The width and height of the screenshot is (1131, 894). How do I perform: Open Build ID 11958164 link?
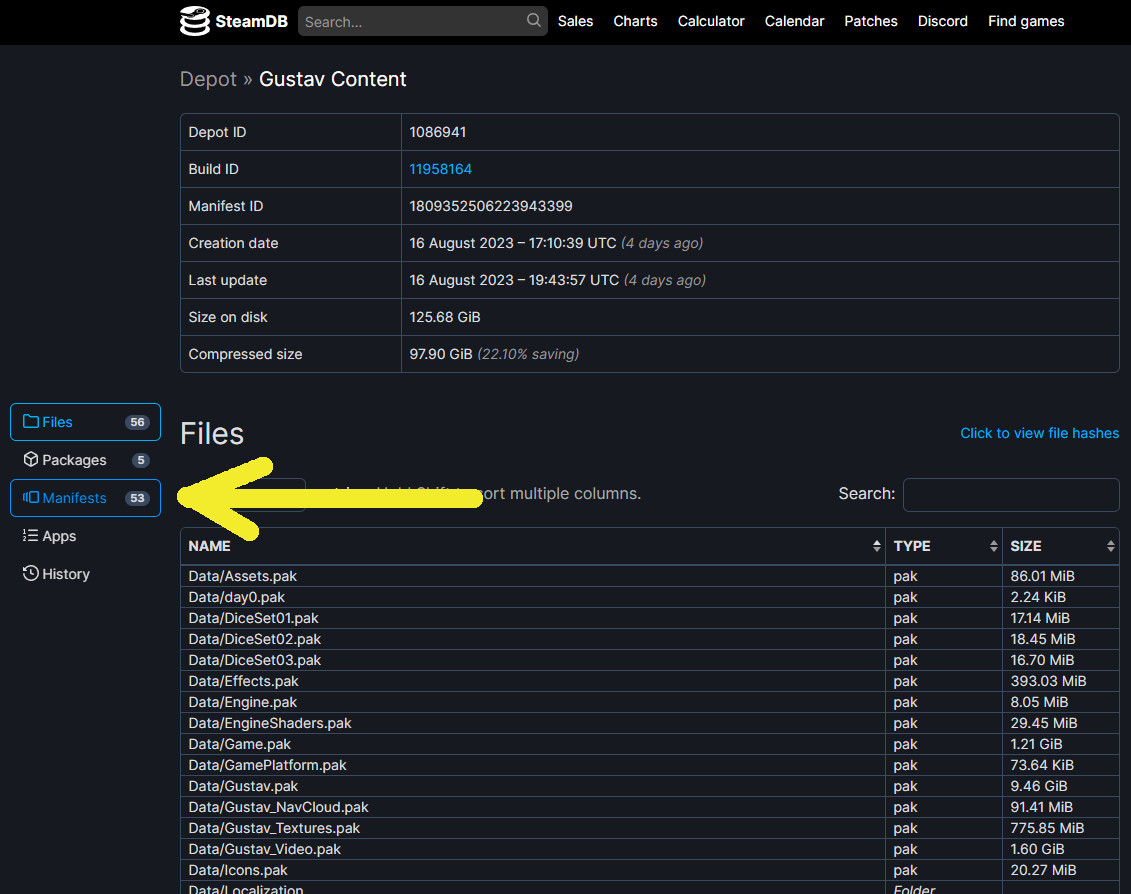[x=440, y=169]
